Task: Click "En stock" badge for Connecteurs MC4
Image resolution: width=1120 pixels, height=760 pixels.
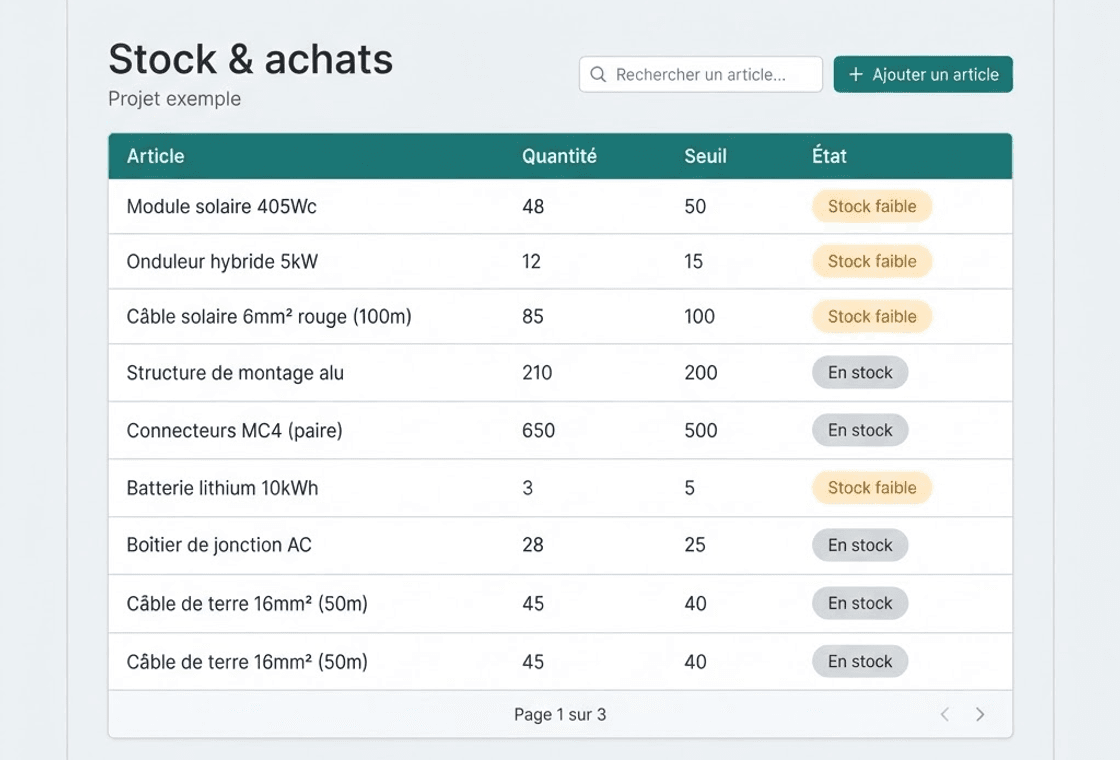Action: [860, 431]
